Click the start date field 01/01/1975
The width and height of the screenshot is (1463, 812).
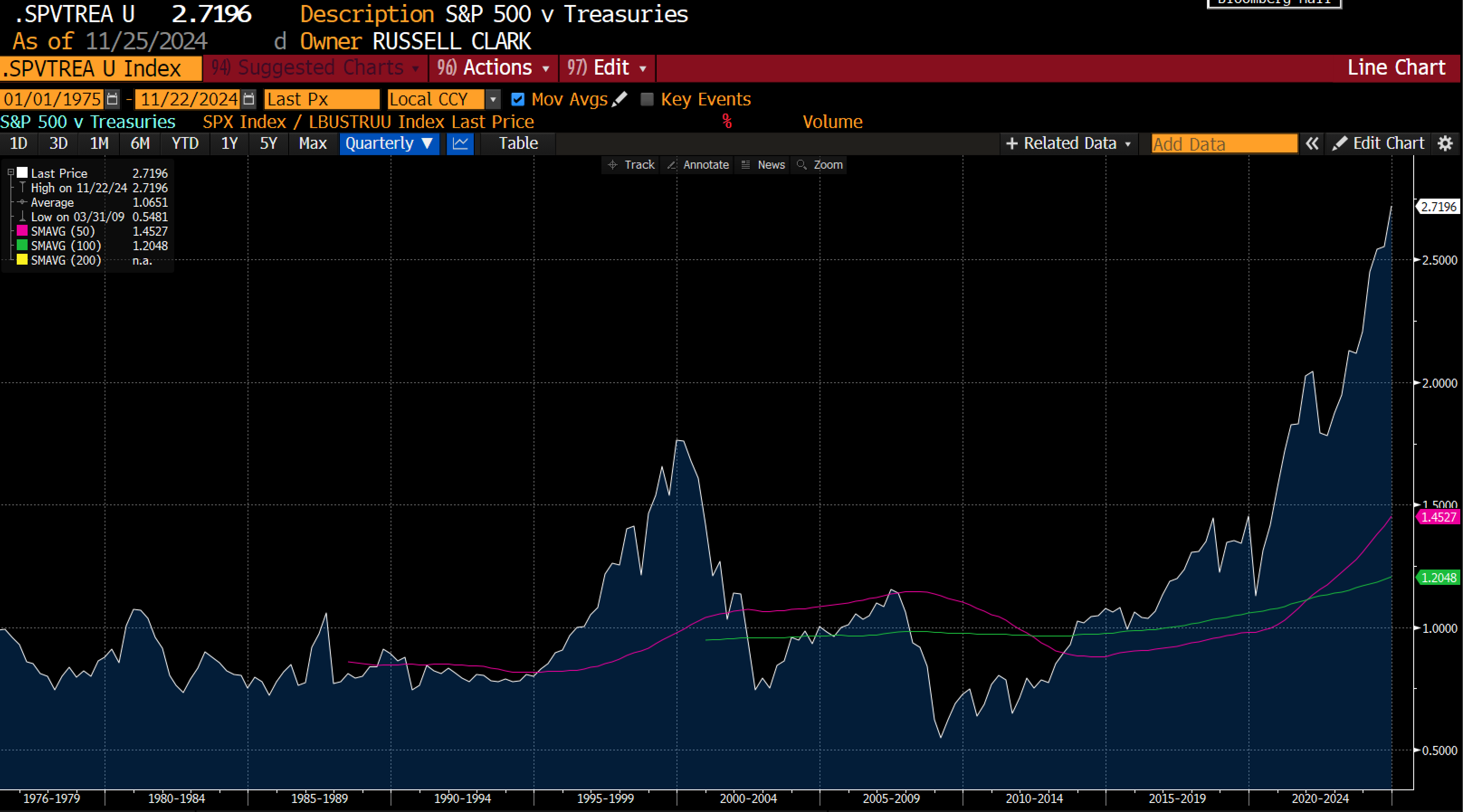(x=52, y=100)
